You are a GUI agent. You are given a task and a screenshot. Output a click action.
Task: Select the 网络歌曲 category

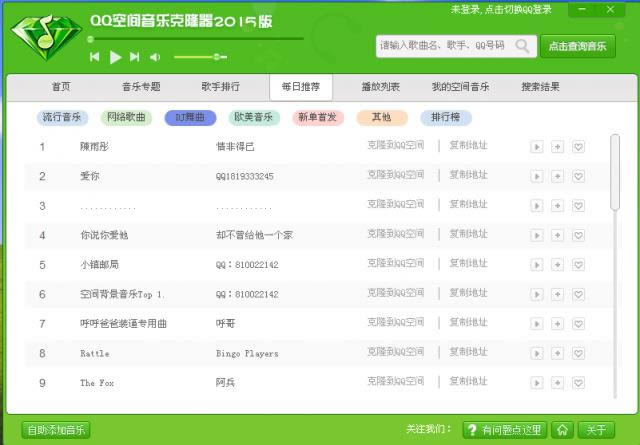[126, 117]
